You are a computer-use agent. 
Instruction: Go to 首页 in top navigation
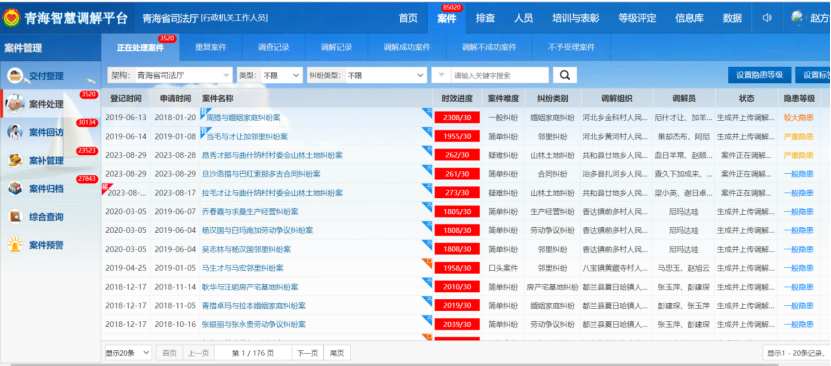[x=408, y=18]
